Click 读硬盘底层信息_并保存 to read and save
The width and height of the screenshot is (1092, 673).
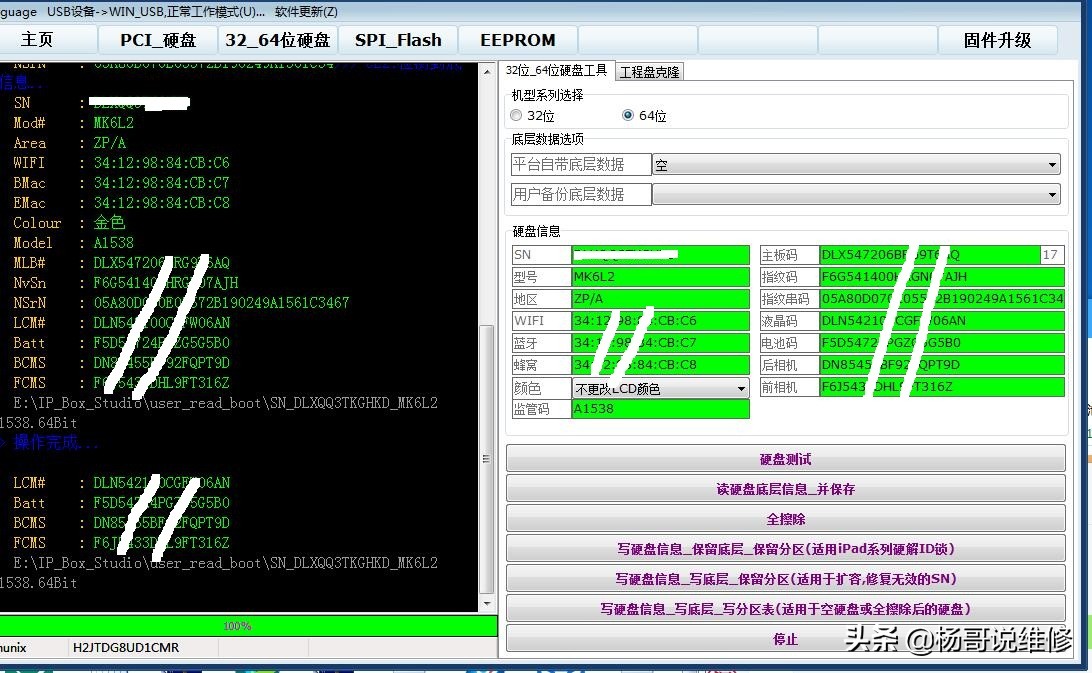(783, 488)
